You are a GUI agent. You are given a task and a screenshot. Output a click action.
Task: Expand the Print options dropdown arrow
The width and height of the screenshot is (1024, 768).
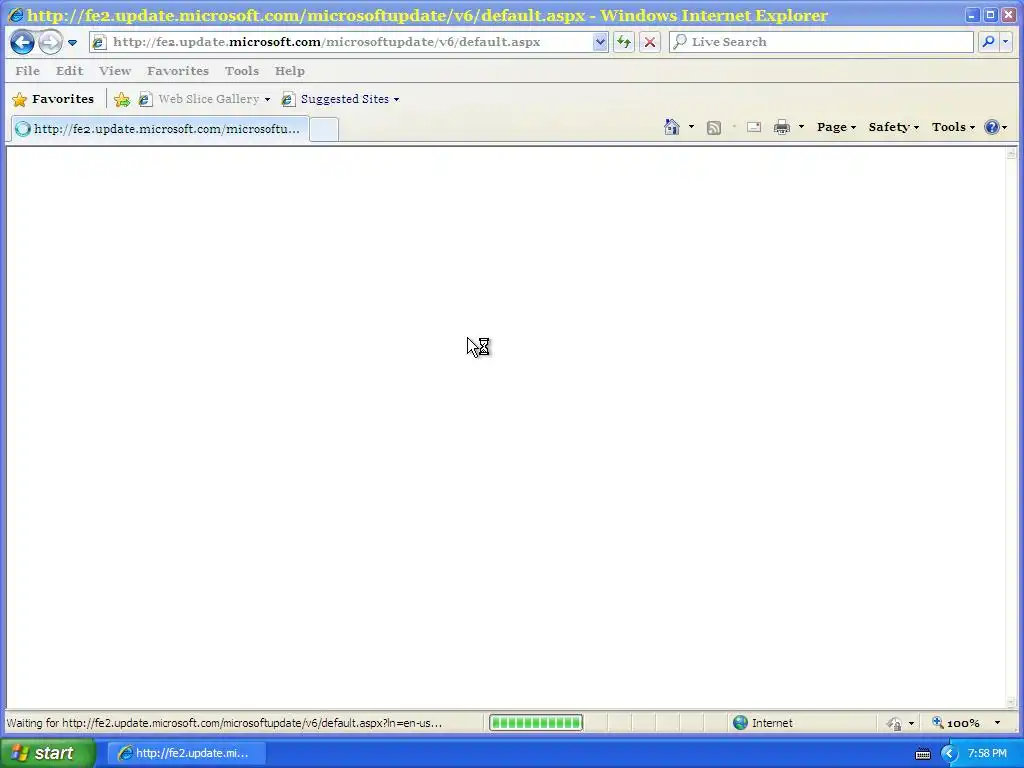point(801,127)
